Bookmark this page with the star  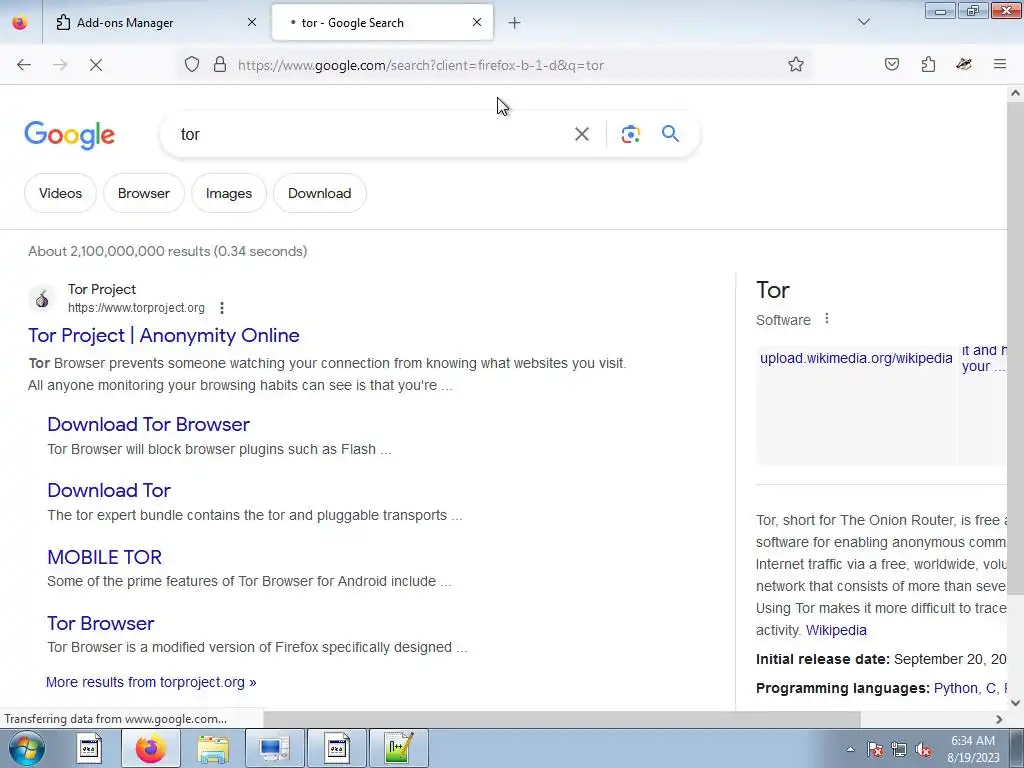[795, 65]
